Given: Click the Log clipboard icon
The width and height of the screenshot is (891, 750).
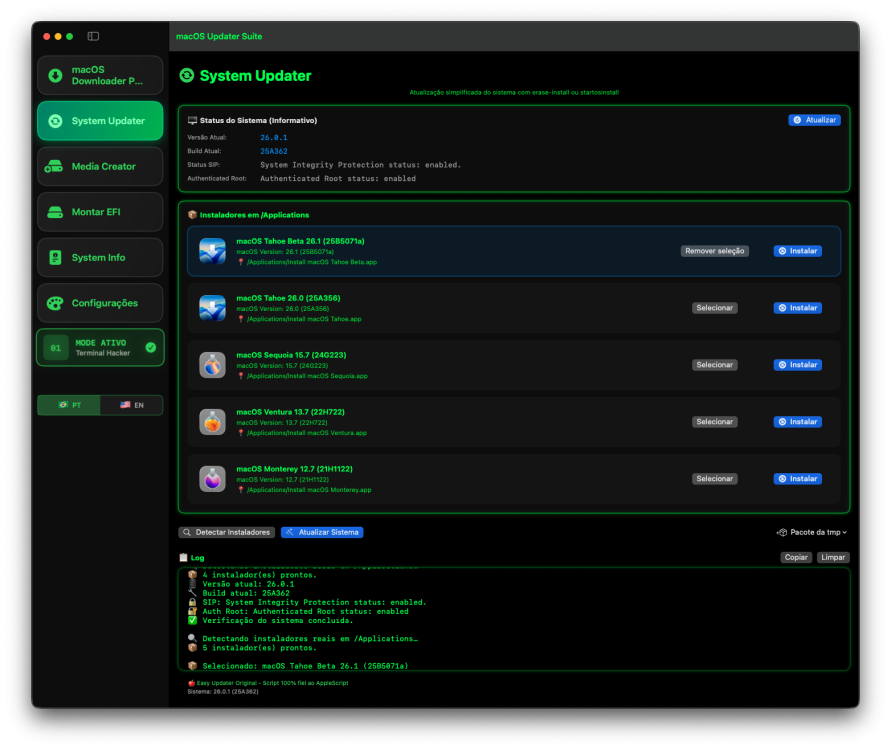Looking at the screenshot, I should (x=184, y=557).
